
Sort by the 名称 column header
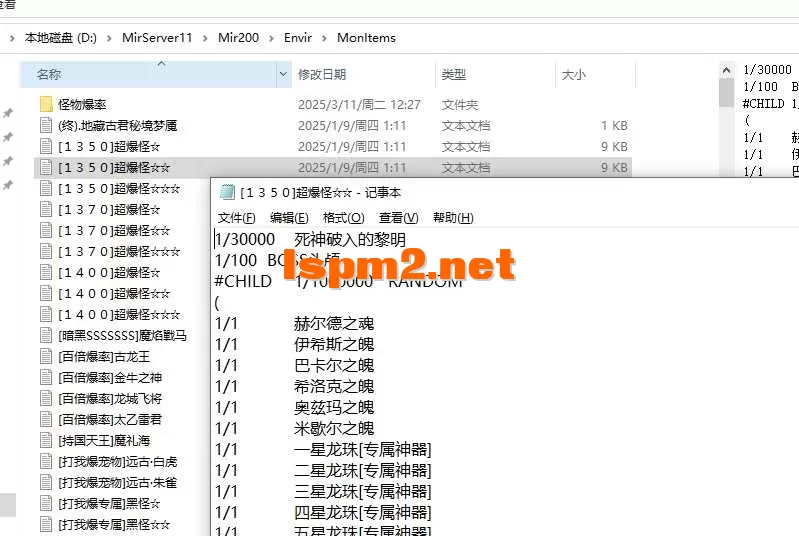(148, 74)
